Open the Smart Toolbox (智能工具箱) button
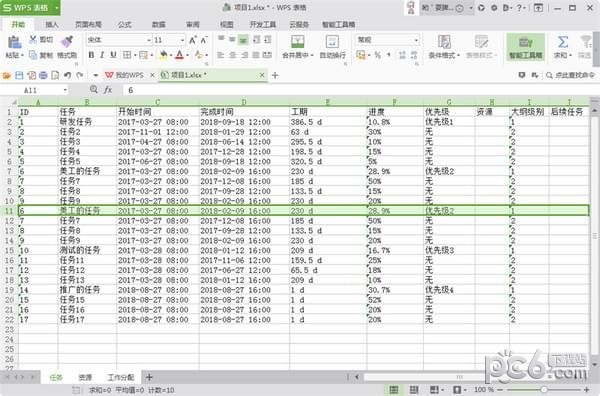The height and width of the screenshot is (396, 600). tap(525, 46)
